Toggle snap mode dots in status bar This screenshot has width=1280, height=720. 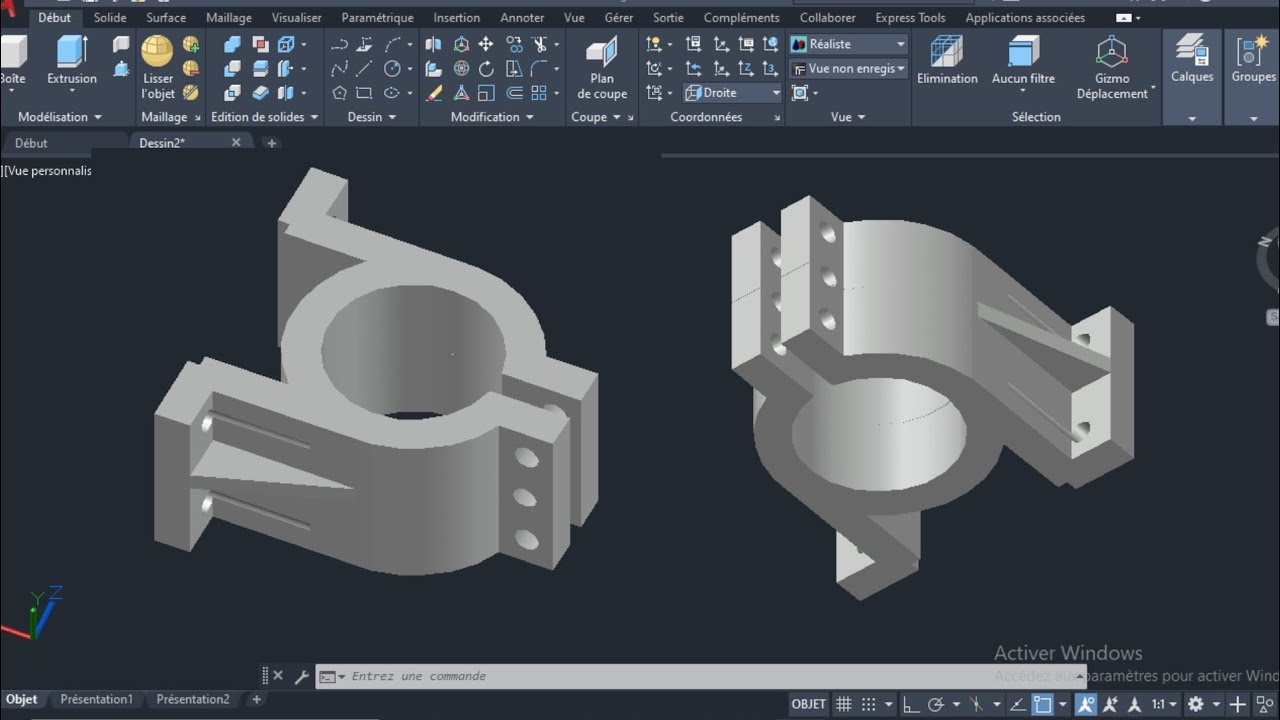point(869,704)
